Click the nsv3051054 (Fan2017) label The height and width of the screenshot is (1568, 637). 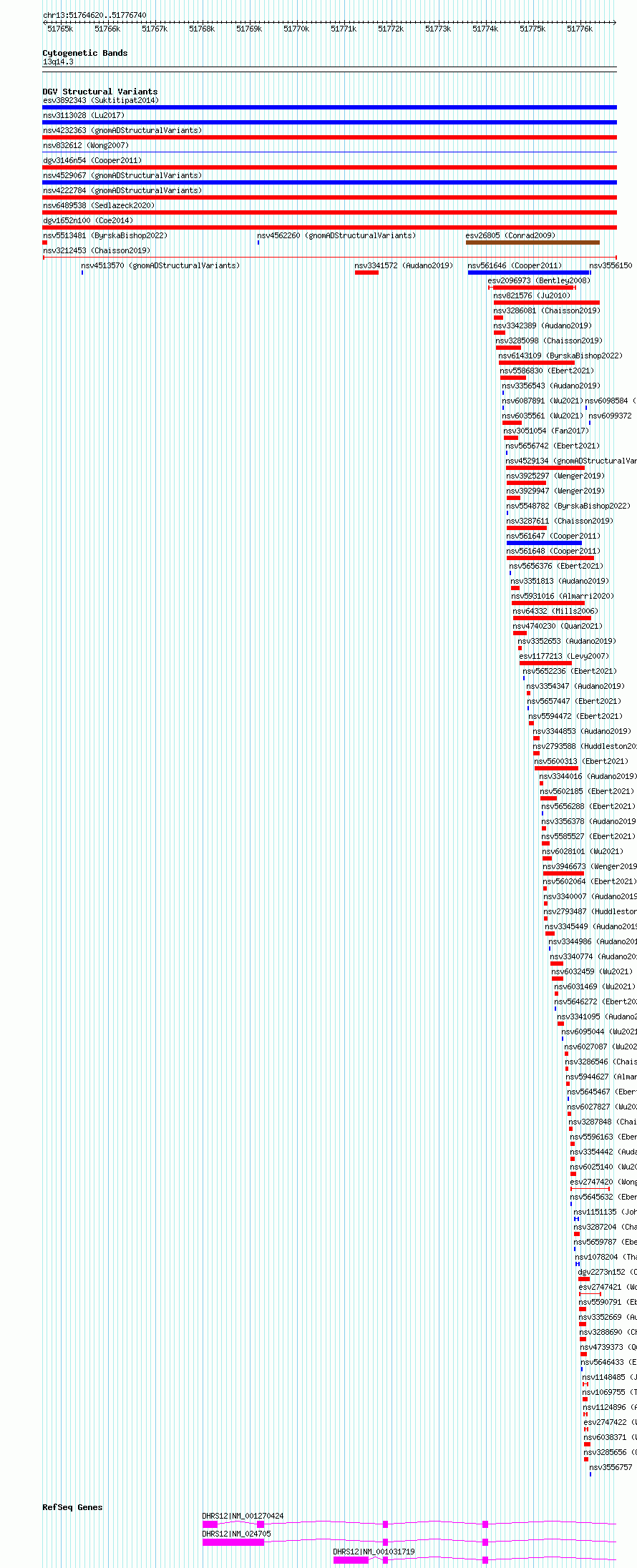tap(547, 431)
